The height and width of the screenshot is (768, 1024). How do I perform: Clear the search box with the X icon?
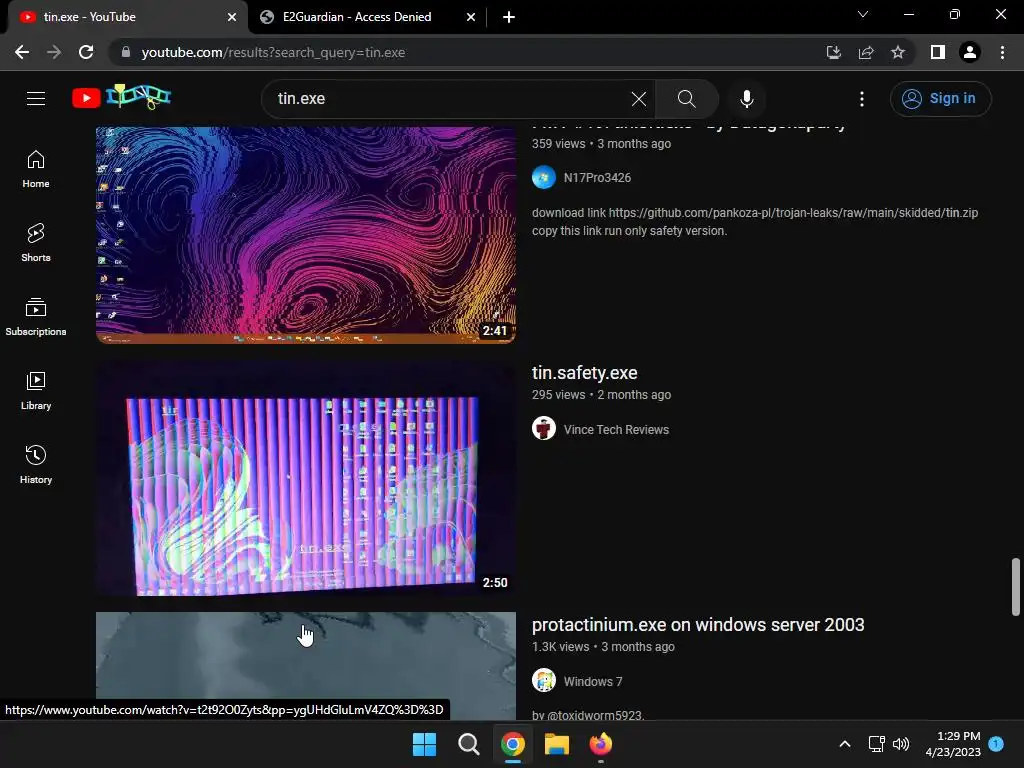639,99
